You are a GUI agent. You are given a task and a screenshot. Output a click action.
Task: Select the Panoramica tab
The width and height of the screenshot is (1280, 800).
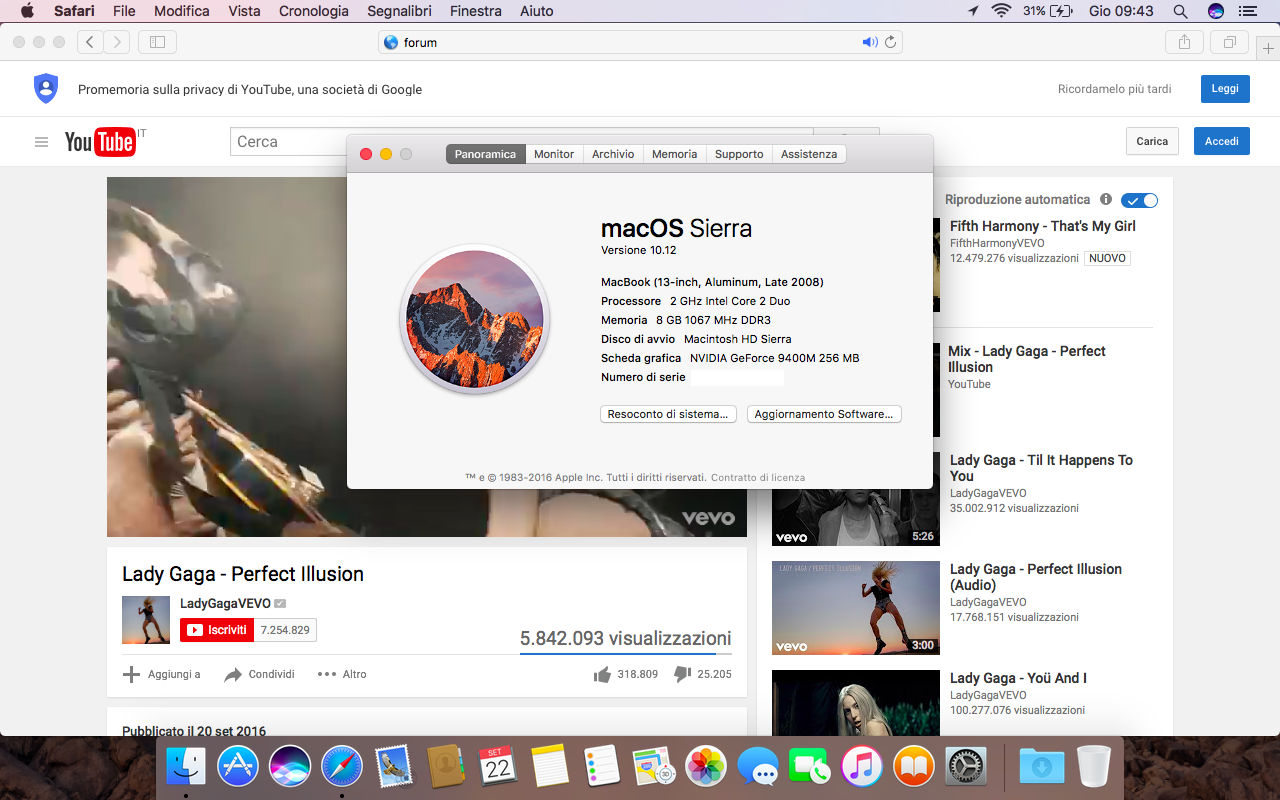click(485, 154)
